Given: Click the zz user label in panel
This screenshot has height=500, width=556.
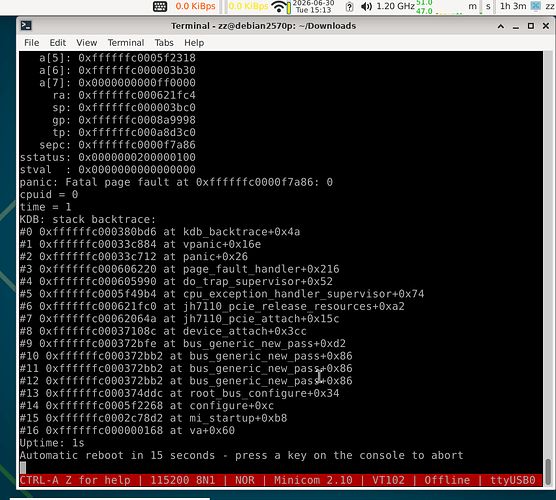Looking at the screenshot, I should tap(550, 6).
